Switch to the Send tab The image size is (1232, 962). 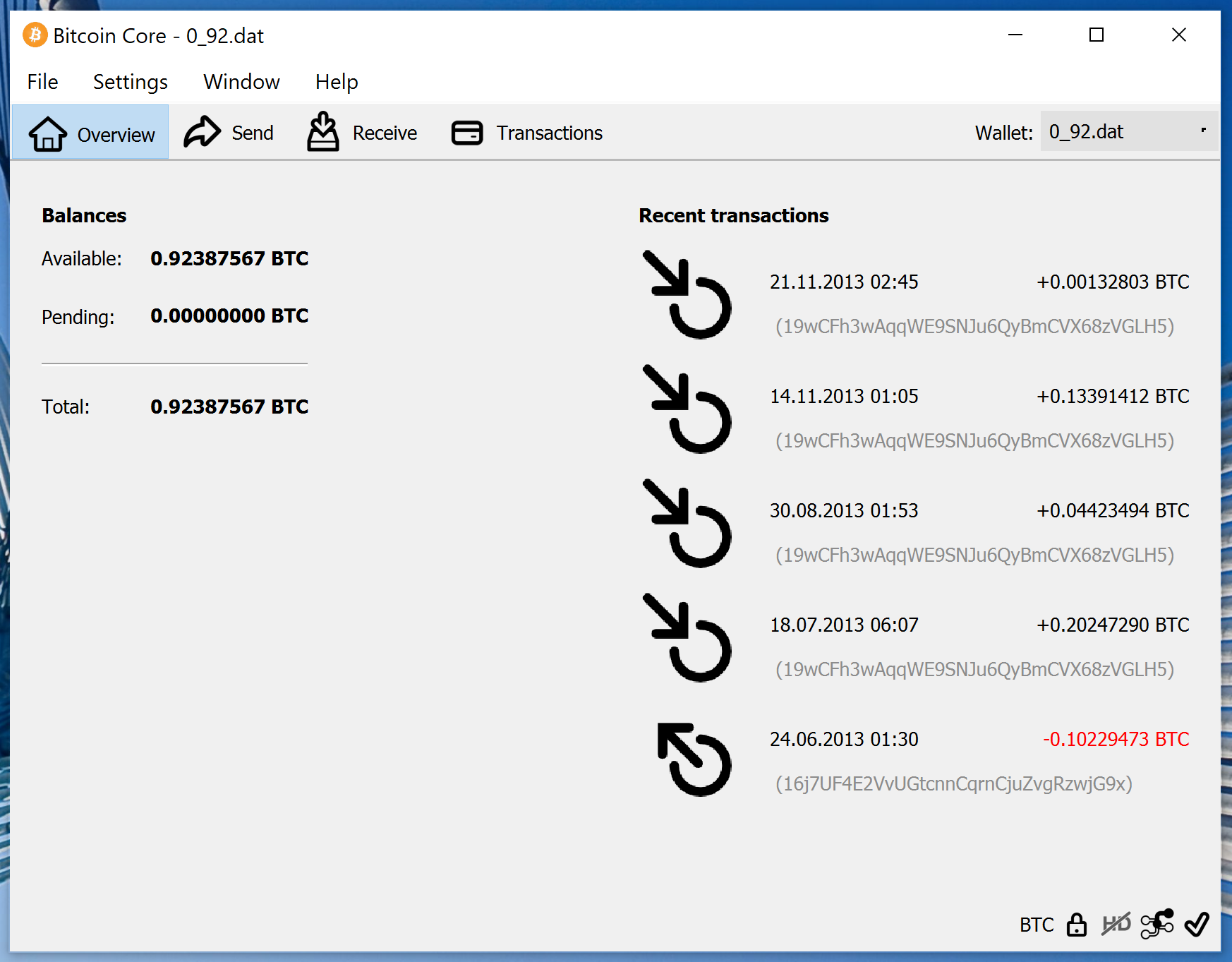point(229,133)
